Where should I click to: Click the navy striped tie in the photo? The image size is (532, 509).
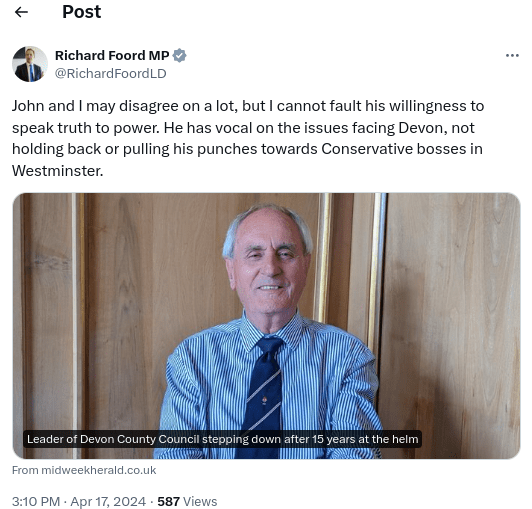(x=265, y=397)
